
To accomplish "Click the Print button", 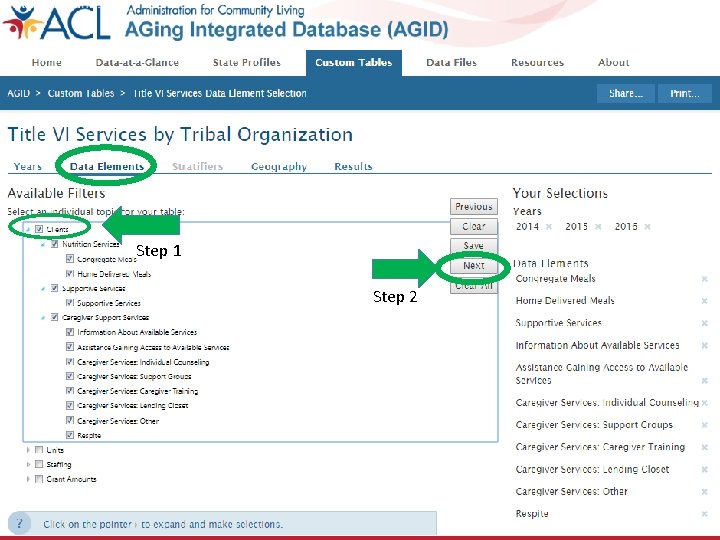I will tap(685, 94).
